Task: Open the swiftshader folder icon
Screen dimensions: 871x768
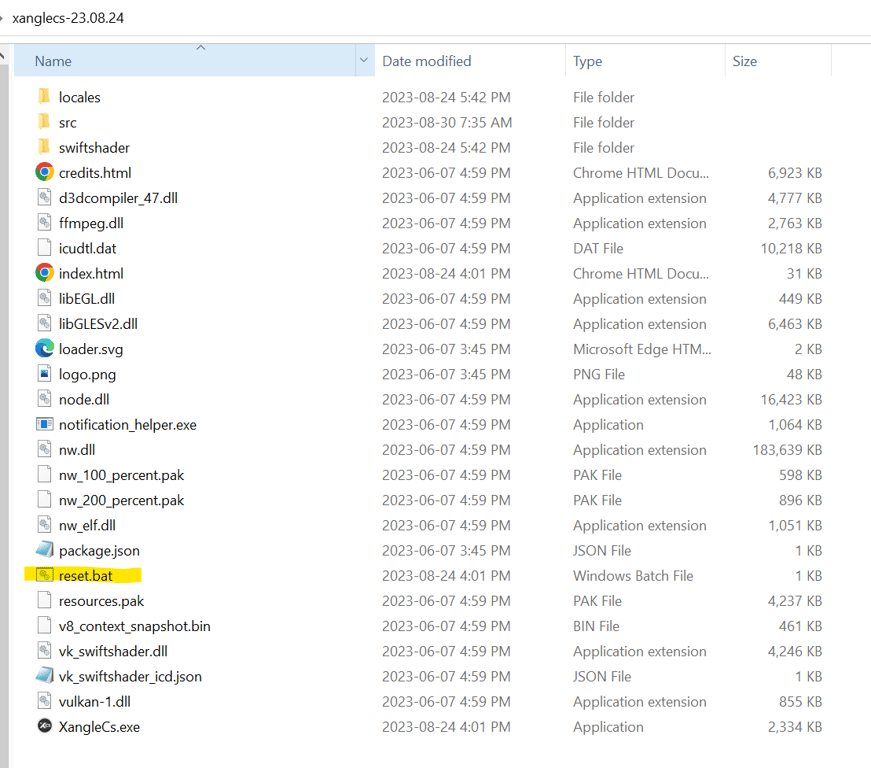Action: 44,147
